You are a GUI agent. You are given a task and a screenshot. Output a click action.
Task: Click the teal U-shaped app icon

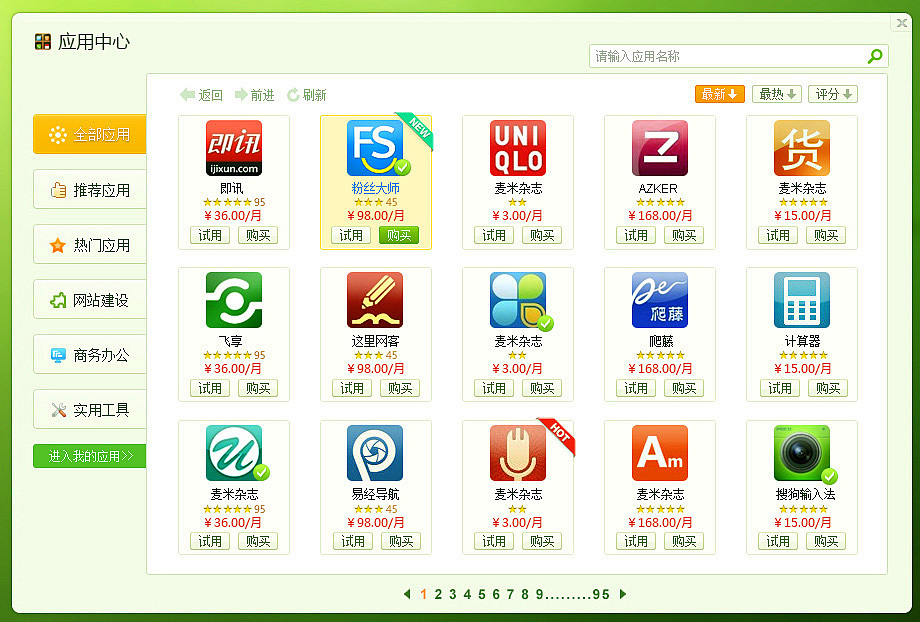coord(234,454)
